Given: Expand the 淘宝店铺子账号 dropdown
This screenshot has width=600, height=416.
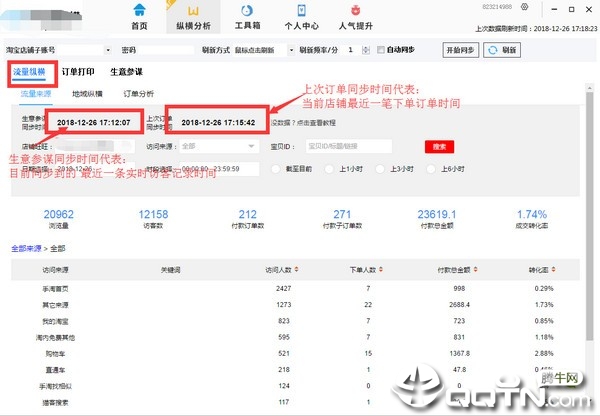Looking at the screenshot, I should coord(108,50).
